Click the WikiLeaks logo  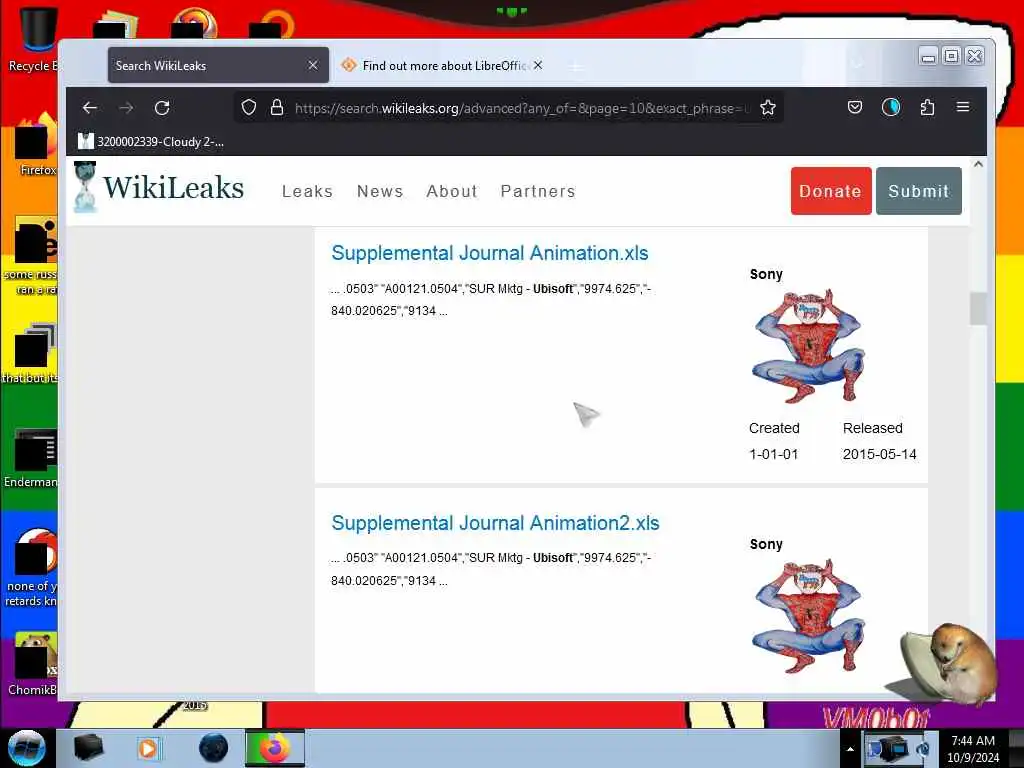pyautogui.click(x=159, y=188)
